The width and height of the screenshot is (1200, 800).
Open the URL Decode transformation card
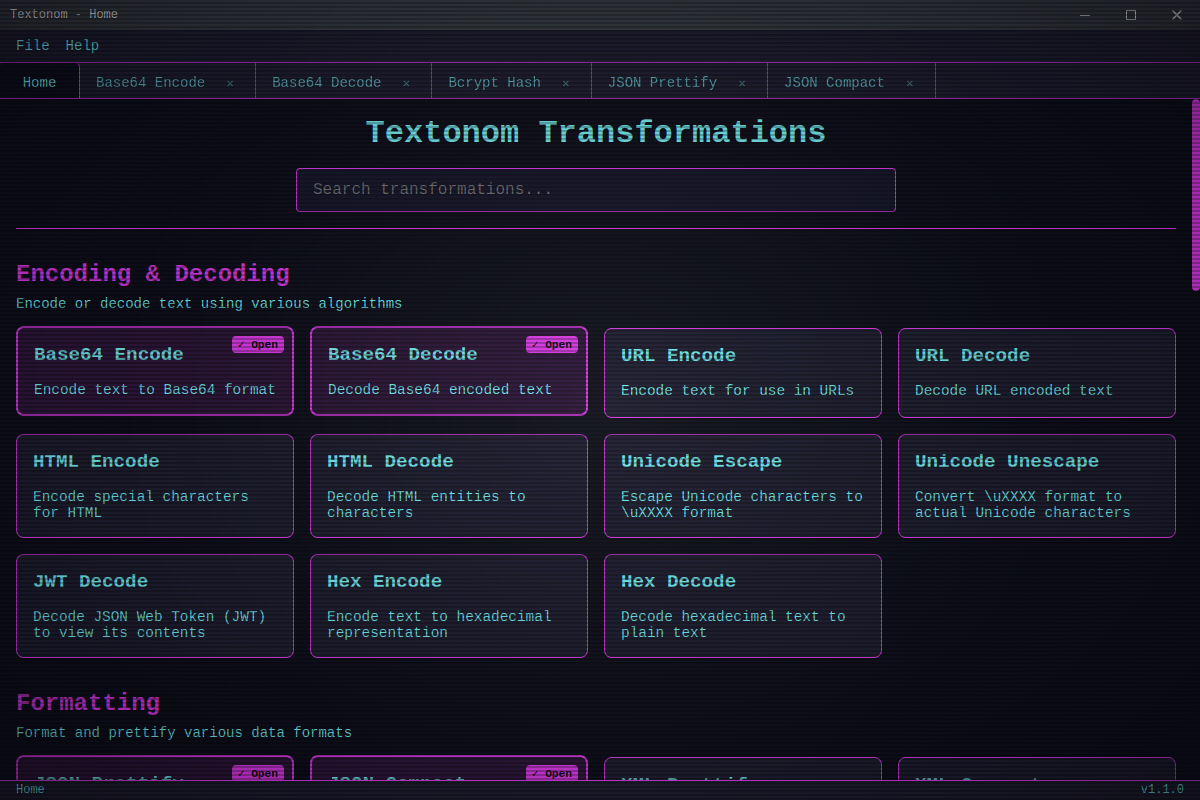pos(1036,372)
